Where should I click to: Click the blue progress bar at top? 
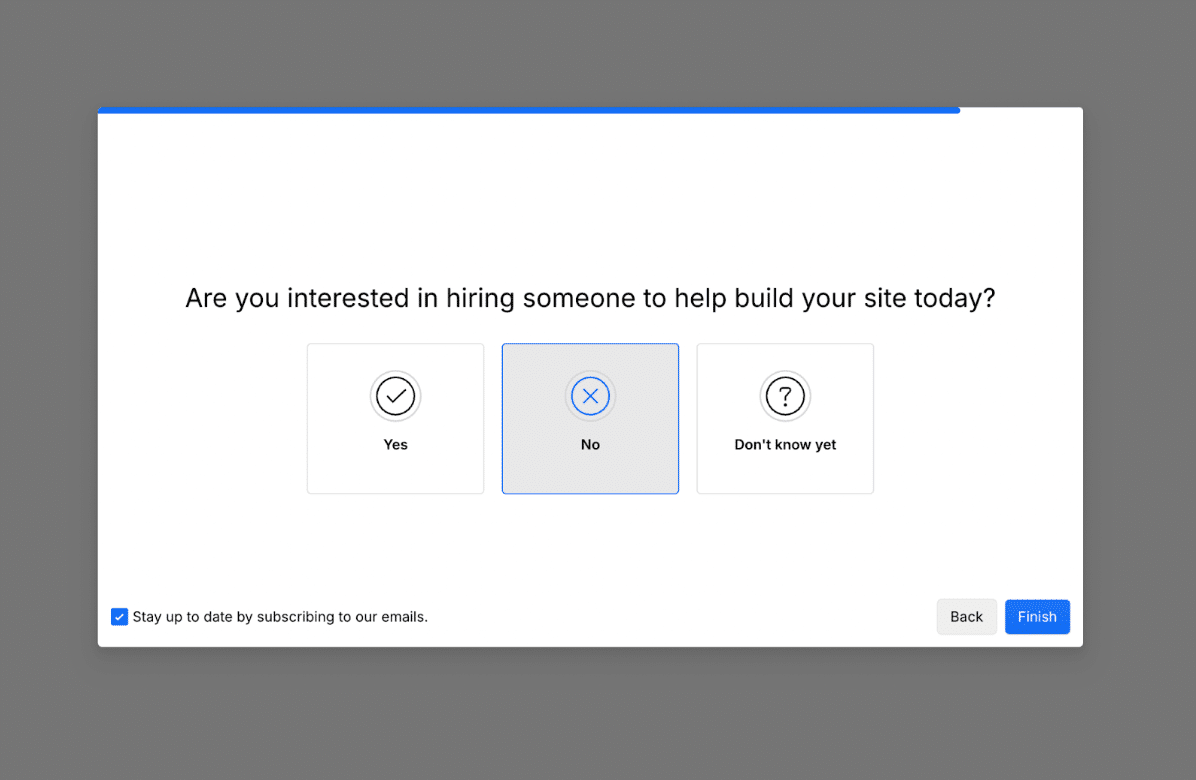(x=529, y=111)
